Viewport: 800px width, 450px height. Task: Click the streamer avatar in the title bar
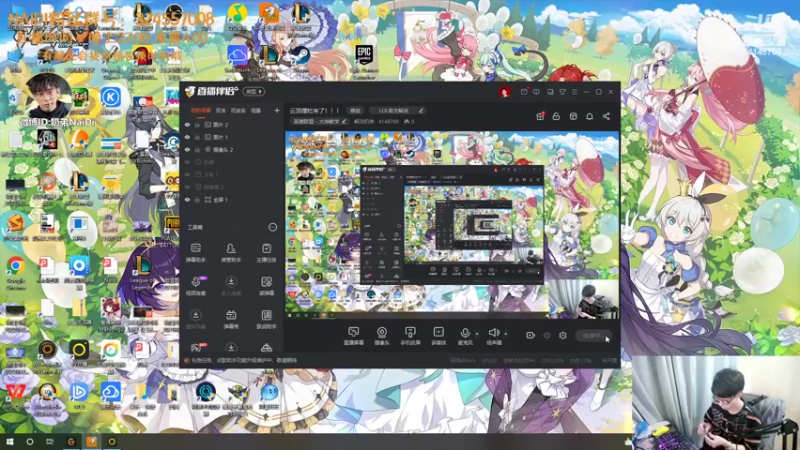coord(505,92)
